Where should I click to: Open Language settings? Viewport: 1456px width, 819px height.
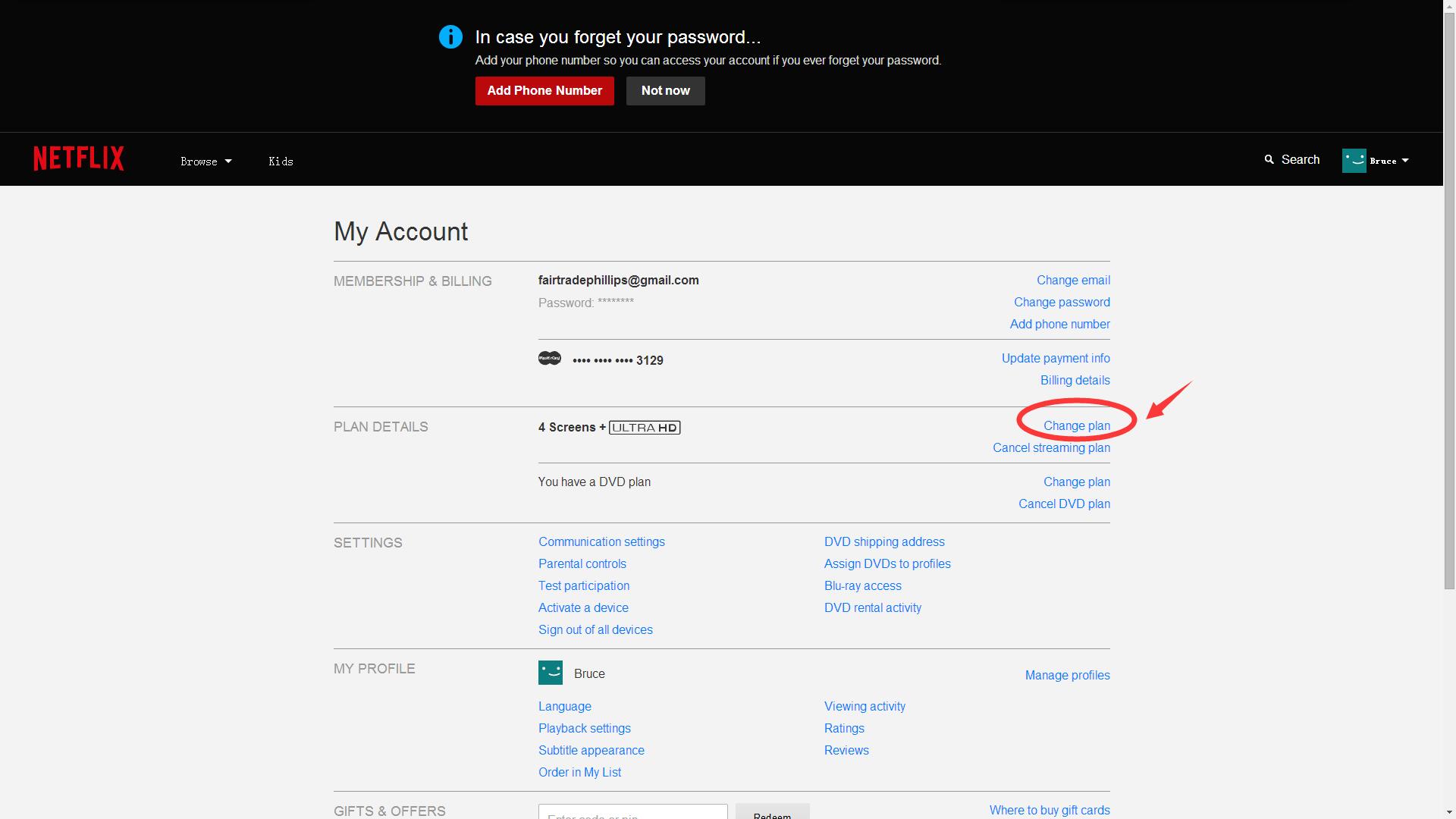[565, 706]
